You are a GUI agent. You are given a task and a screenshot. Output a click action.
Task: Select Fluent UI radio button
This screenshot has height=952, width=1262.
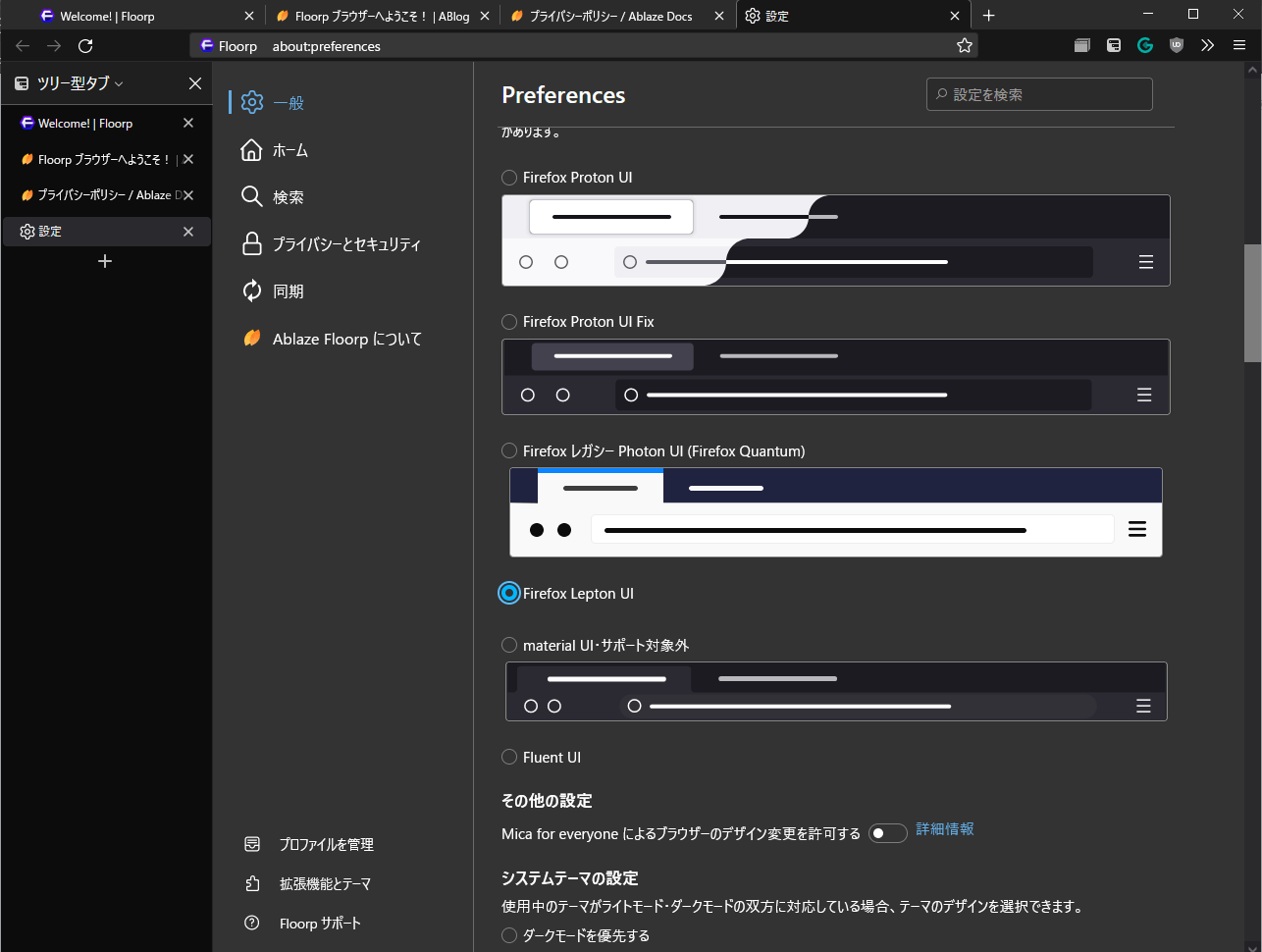coord(509,757)
